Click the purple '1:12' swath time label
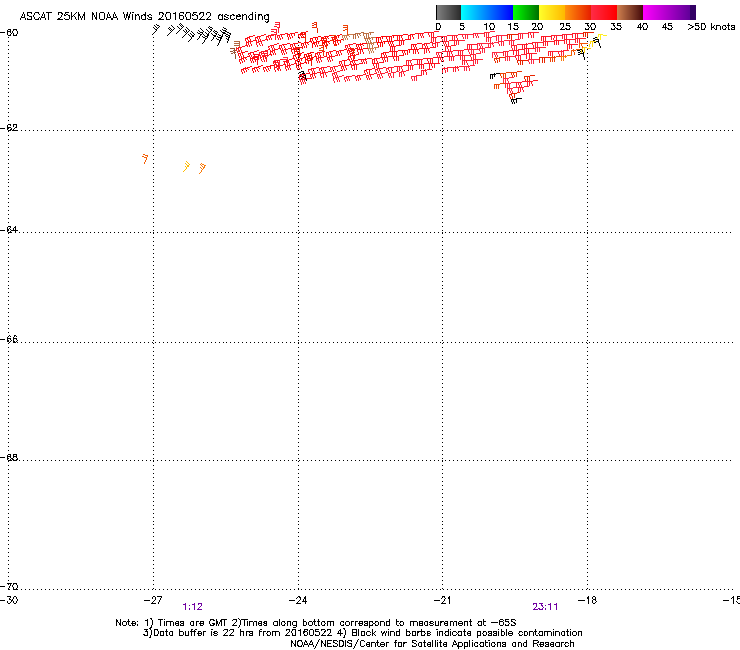 click(193, 607)
